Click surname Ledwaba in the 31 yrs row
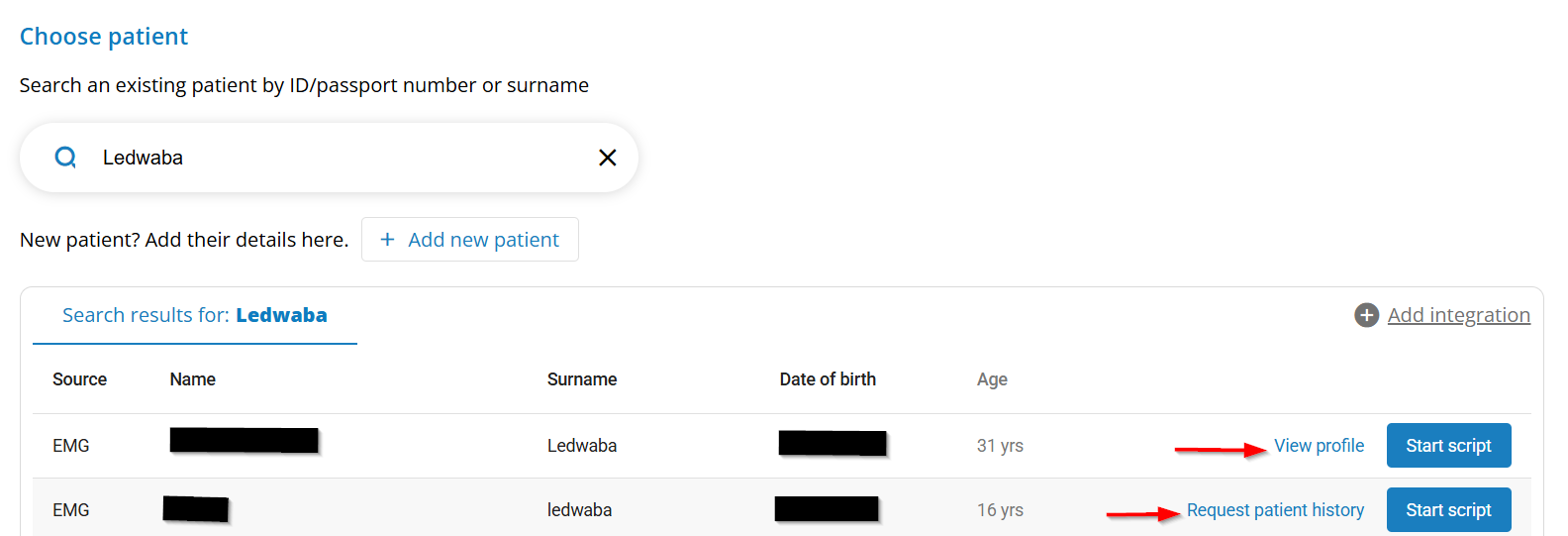 [x=582, y=446]
